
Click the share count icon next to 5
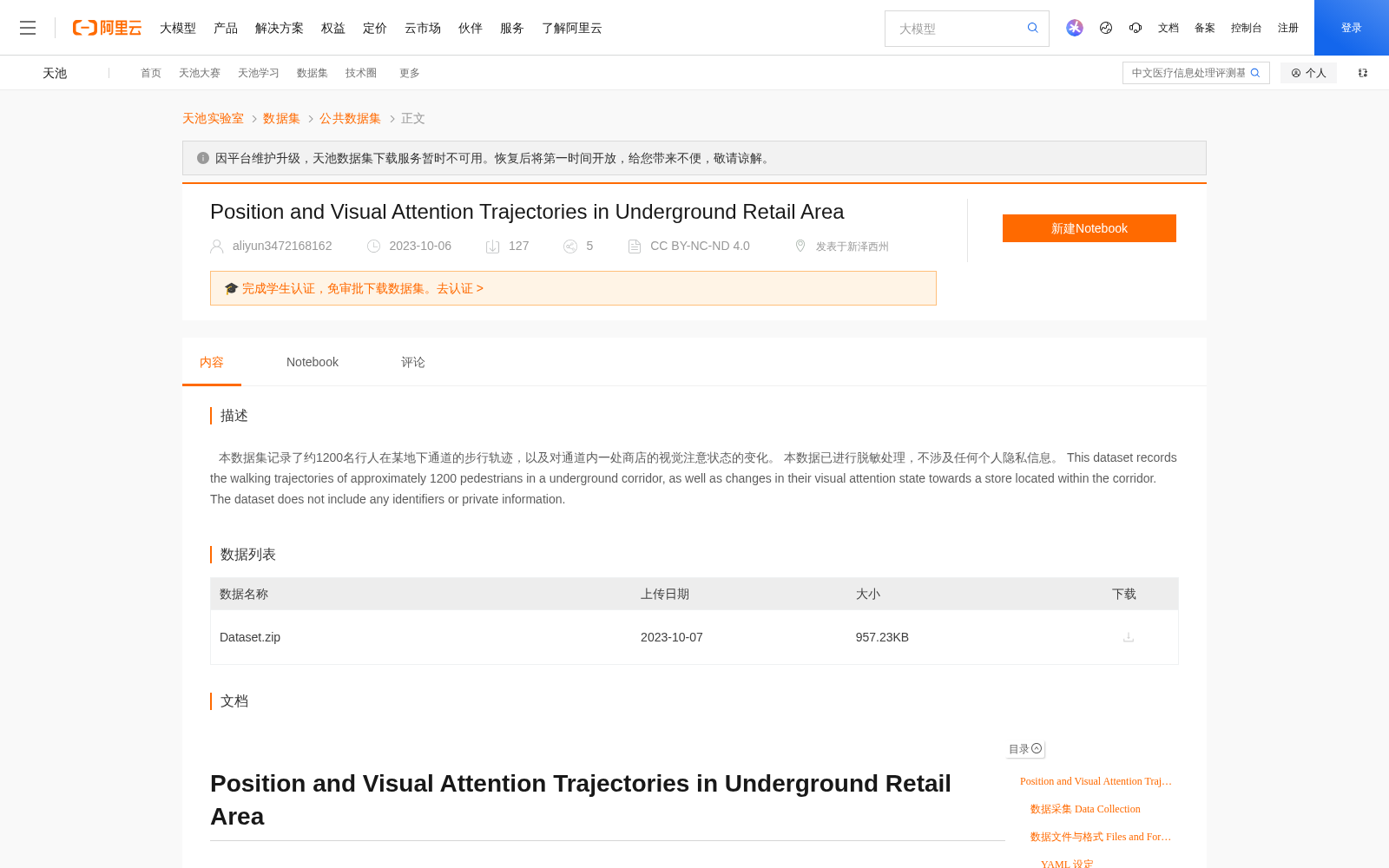click(570, 247)
